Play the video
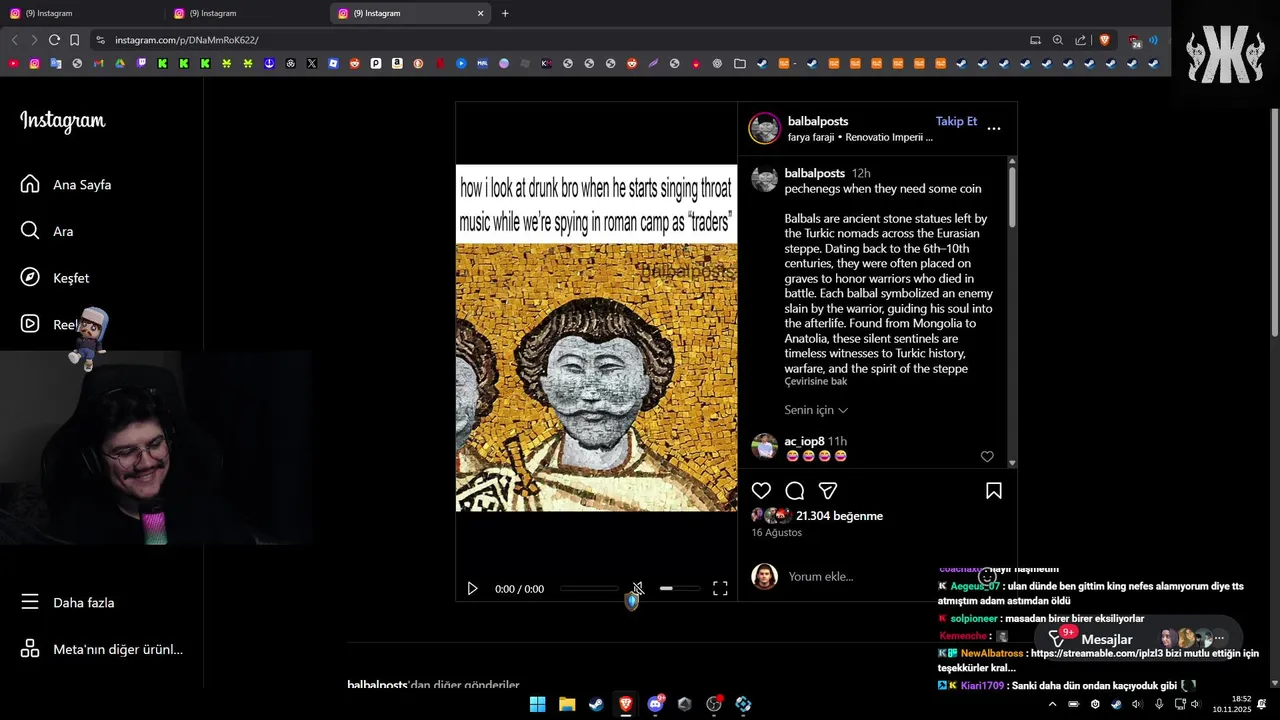 (x=472, y=589)
